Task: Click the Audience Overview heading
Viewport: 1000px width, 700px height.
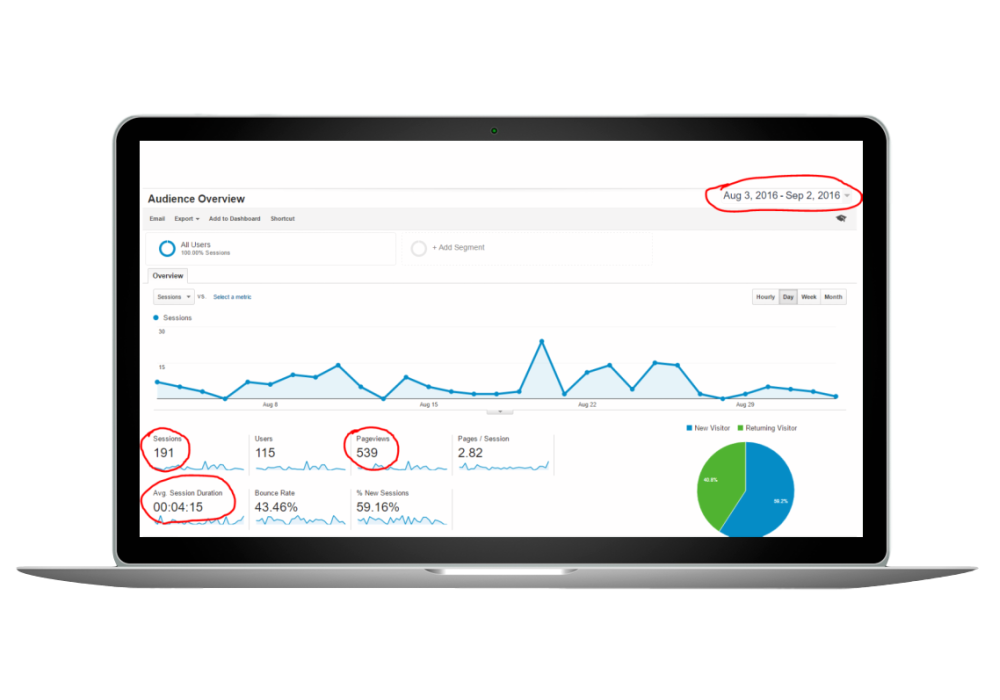Action: [196, 199]
